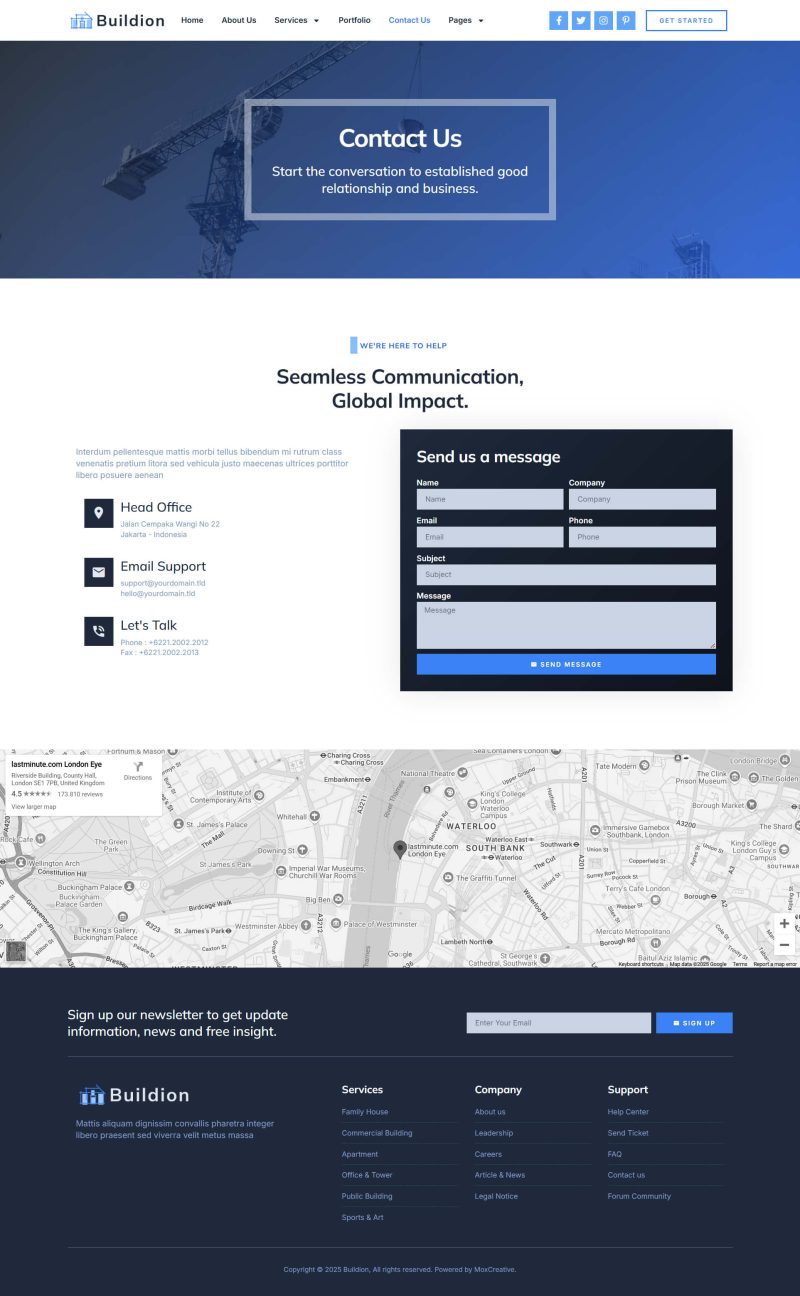Open the Twitter social icon
800x1296 pixels.
(x=581, y=20)
